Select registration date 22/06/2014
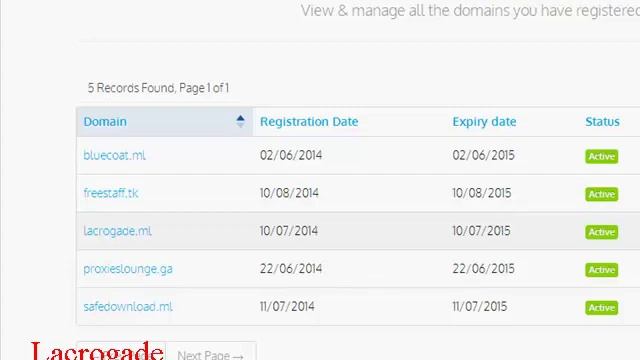This screenshot has height=360, width=640. click(x=291, y=269)
